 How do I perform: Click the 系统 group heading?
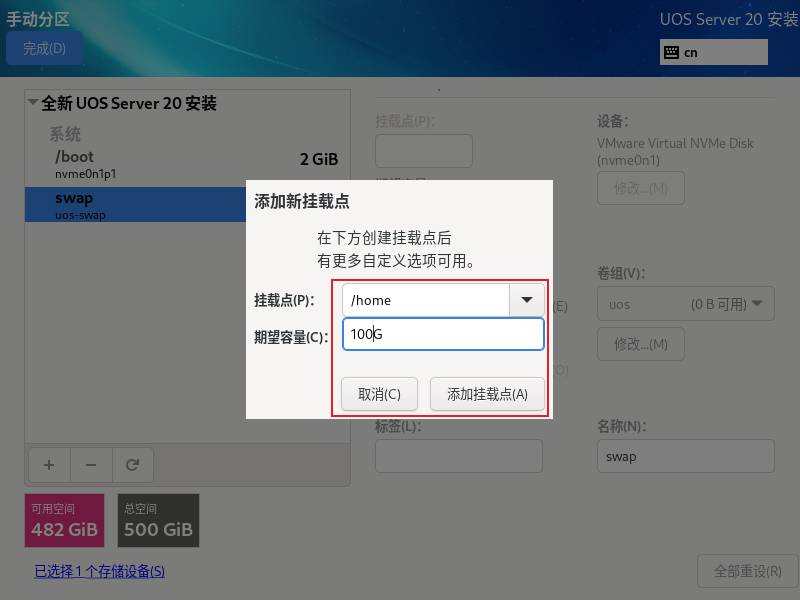pyautogui.click(x=65, y=134)
